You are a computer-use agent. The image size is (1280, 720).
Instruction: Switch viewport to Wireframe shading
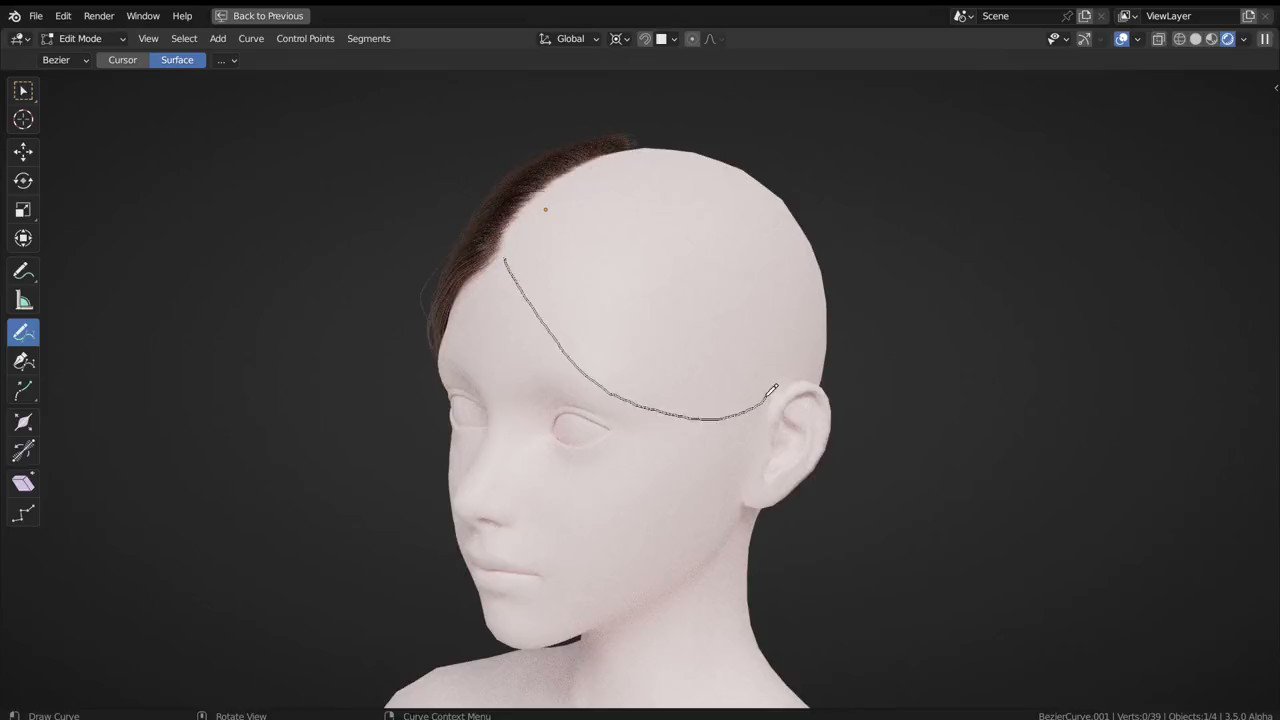(1180, 39)
